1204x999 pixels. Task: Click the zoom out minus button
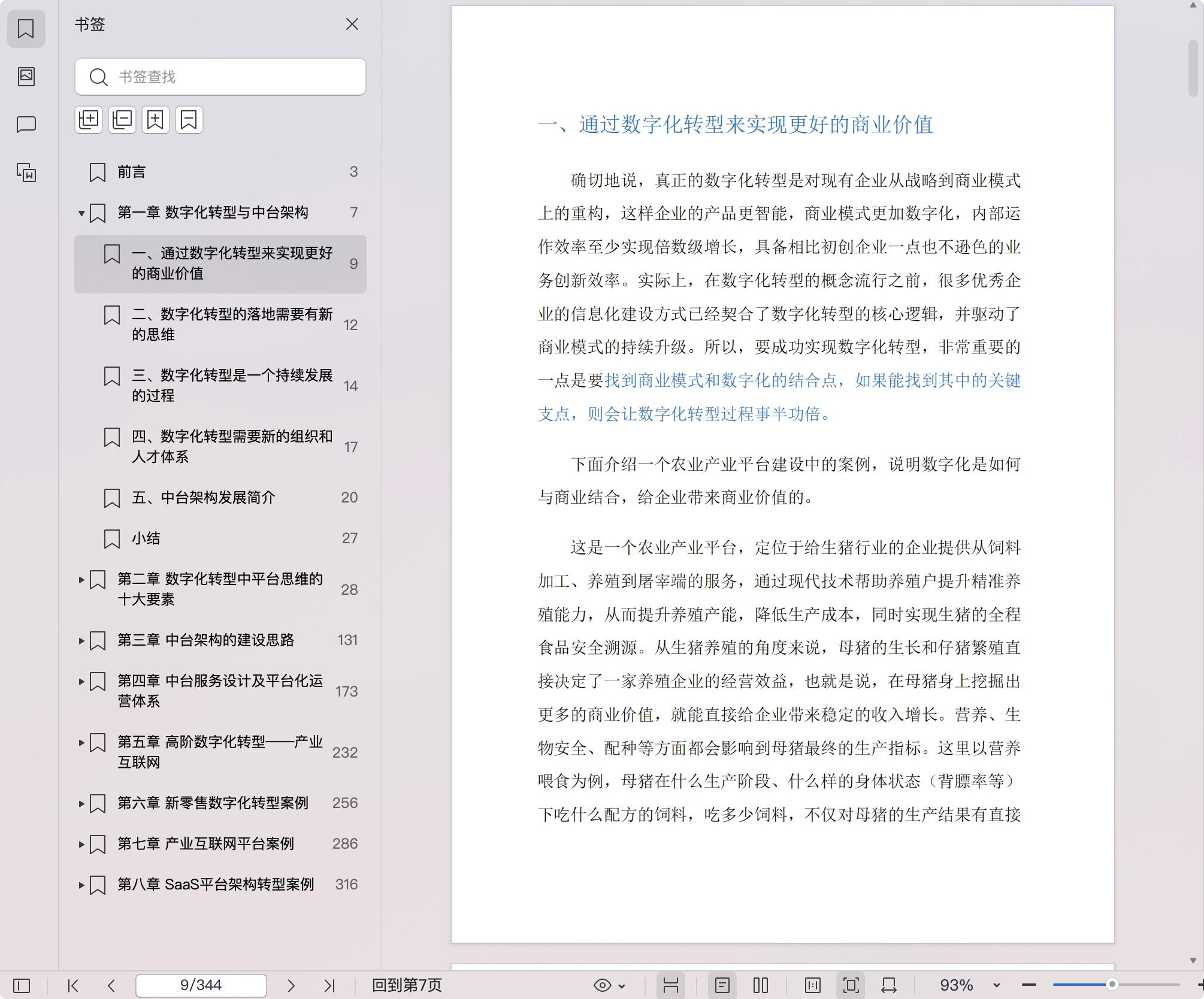pyautogui.click(x=1029, y=985)
